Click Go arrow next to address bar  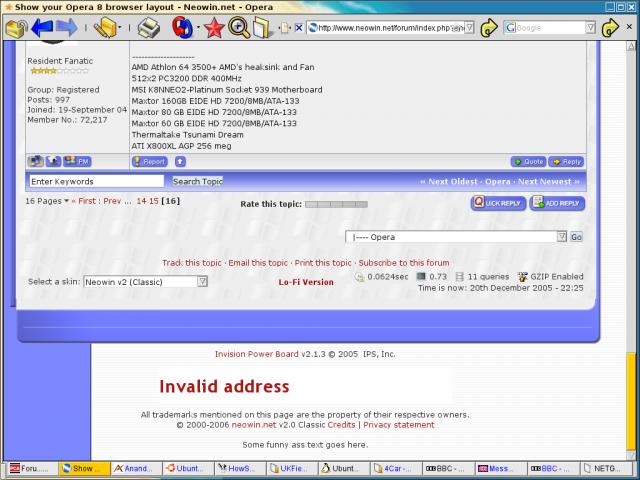(489, 28)
